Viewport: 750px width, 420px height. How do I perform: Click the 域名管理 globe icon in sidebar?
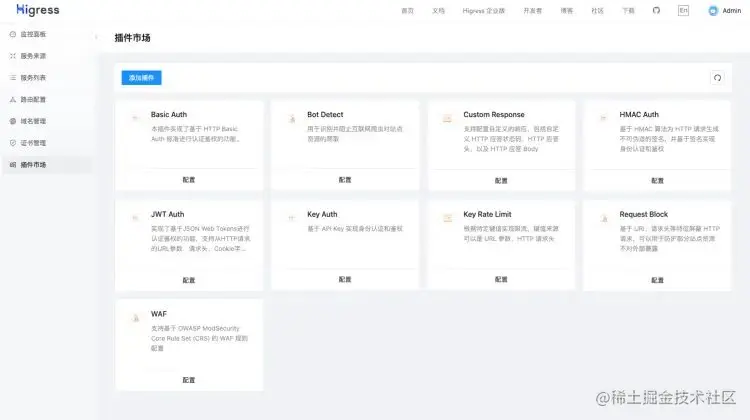(13, 121)
